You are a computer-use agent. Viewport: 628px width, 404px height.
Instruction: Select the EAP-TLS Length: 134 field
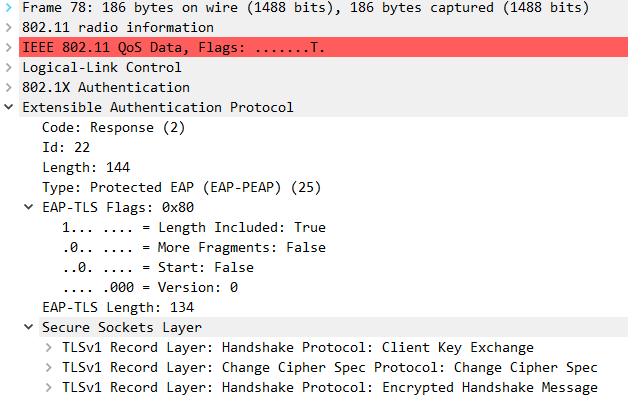(x=118, y=307)
